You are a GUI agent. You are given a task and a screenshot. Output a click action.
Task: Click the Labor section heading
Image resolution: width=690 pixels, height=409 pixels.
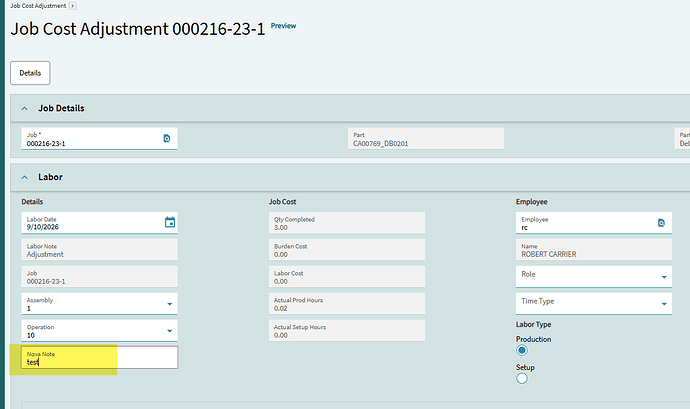click(50, 177)
